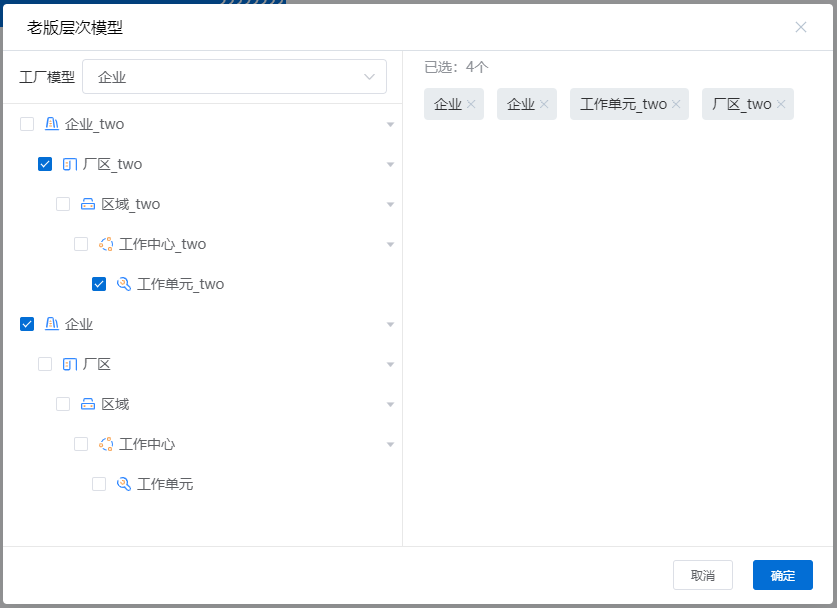Check the 区域_two checkbox
Screen dimensions: 837x608
coord(63,204)
